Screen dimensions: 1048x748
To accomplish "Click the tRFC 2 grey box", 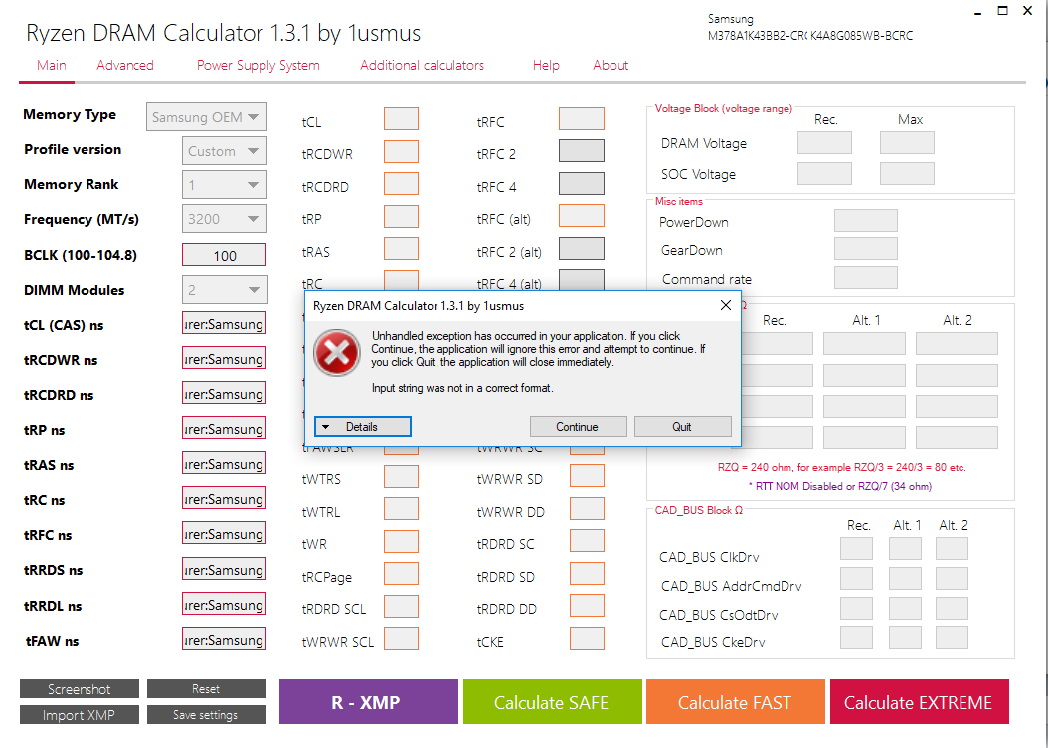I will [x=581, y=150].
